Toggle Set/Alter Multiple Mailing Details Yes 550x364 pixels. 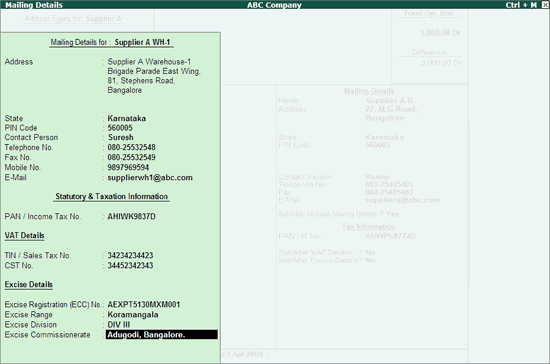click(393, 214)
